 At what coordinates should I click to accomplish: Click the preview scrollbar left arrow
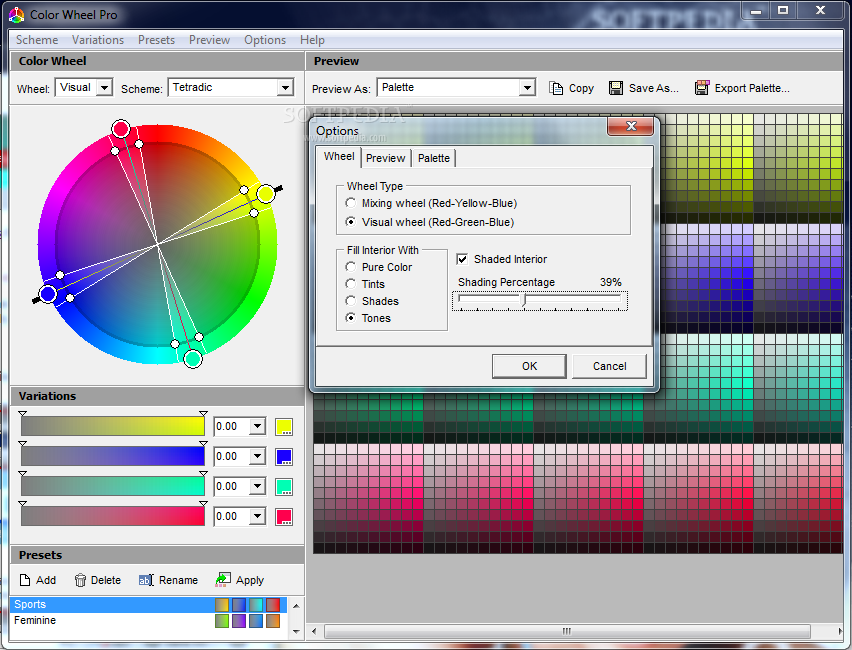[314, 631]
